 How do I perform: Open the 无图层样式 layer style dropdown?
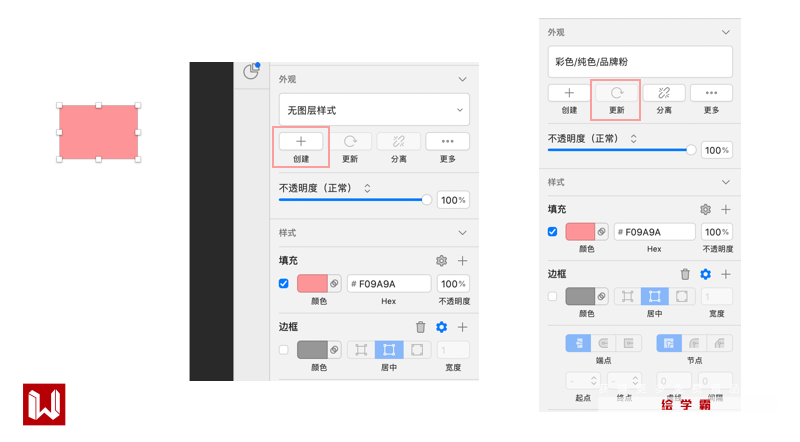374,110
